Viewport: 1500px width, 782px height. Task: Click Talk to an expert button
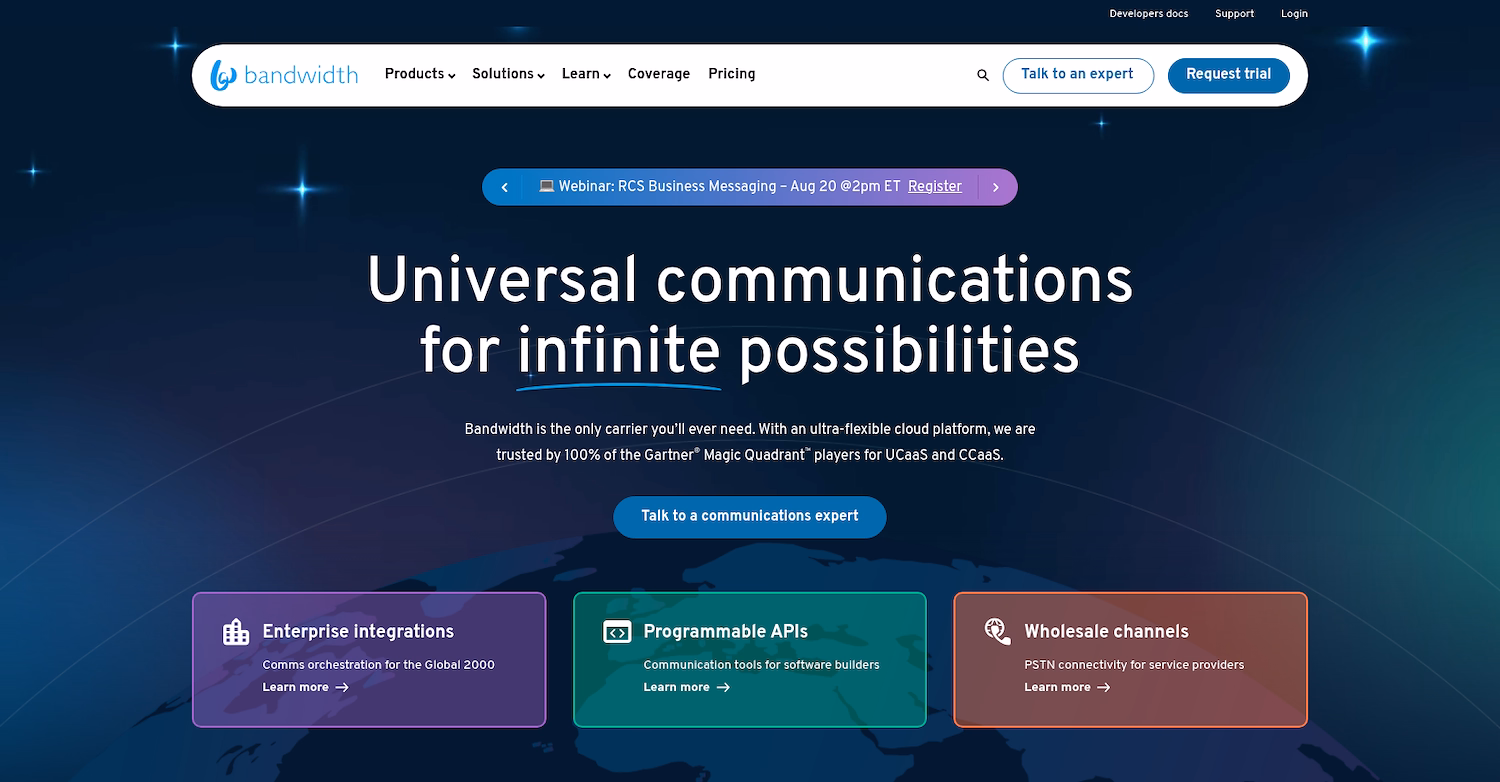1078,75
